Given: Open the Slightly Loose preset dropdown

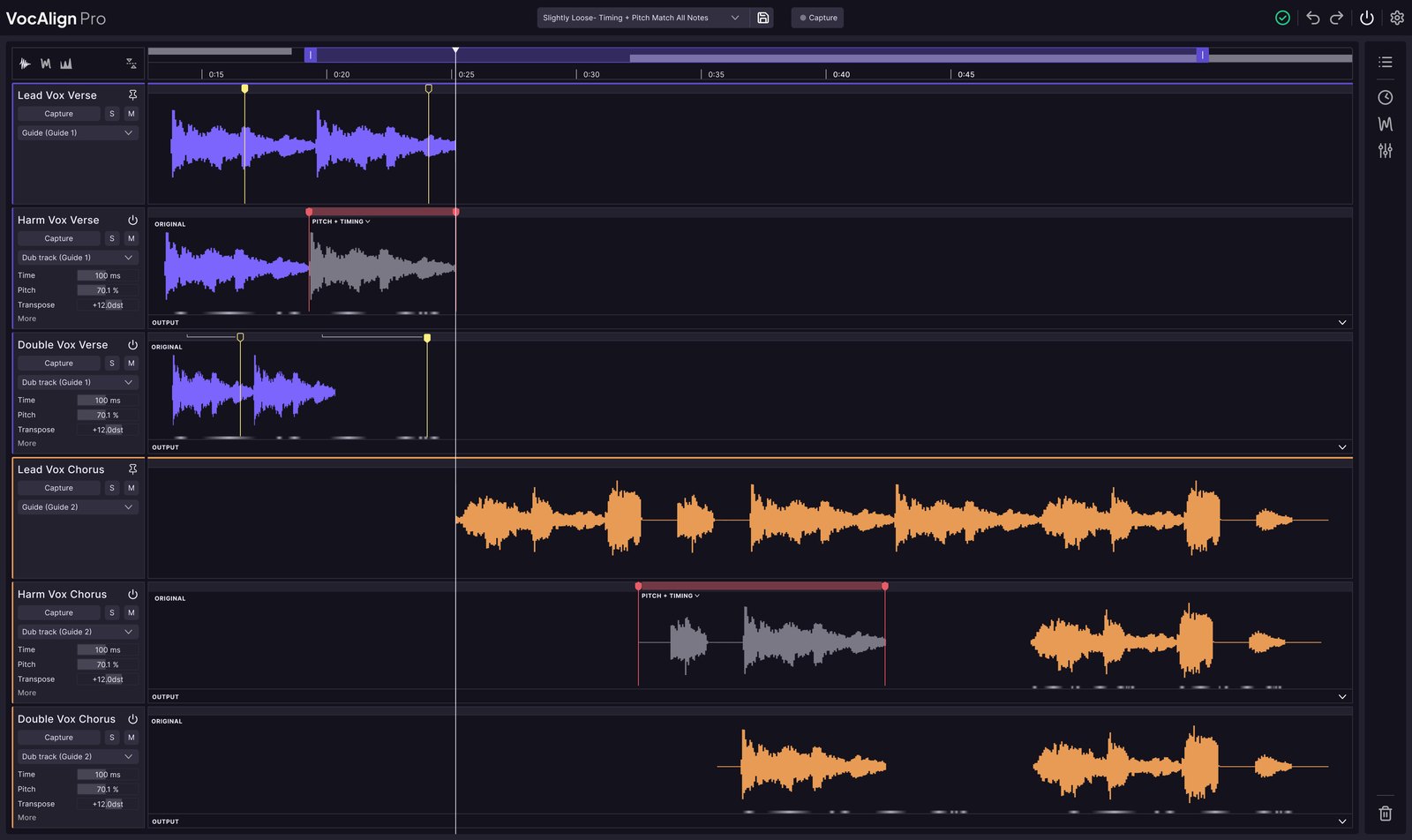Looking at the screenshot, I should point(642,18).
